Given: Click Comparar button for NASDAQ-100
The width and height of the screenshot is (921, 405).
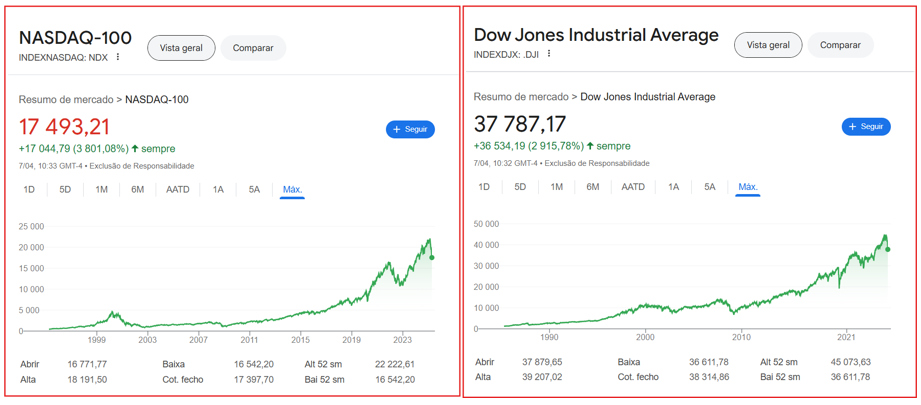Looking at the screenshot, I should [x=253, y=48].
